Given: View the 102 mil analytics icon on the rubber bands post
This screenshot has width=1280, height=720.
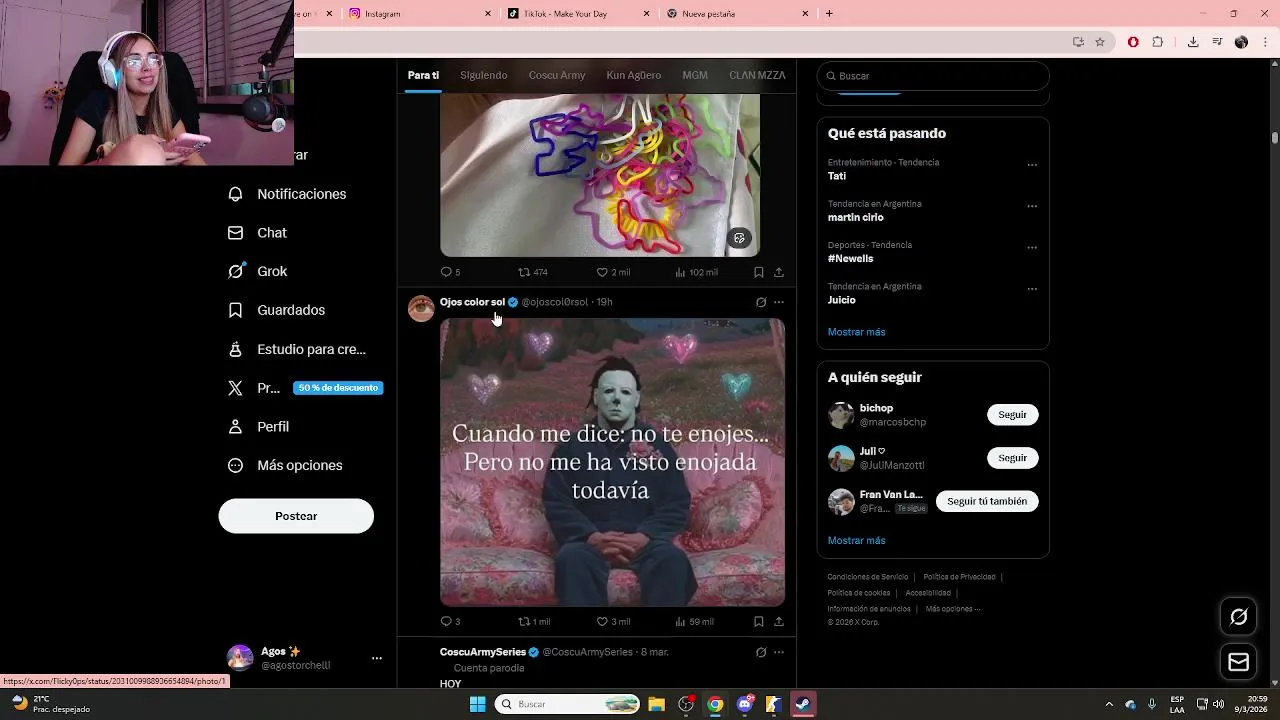Looking at the screenshot, I should [x=680, y=272].
